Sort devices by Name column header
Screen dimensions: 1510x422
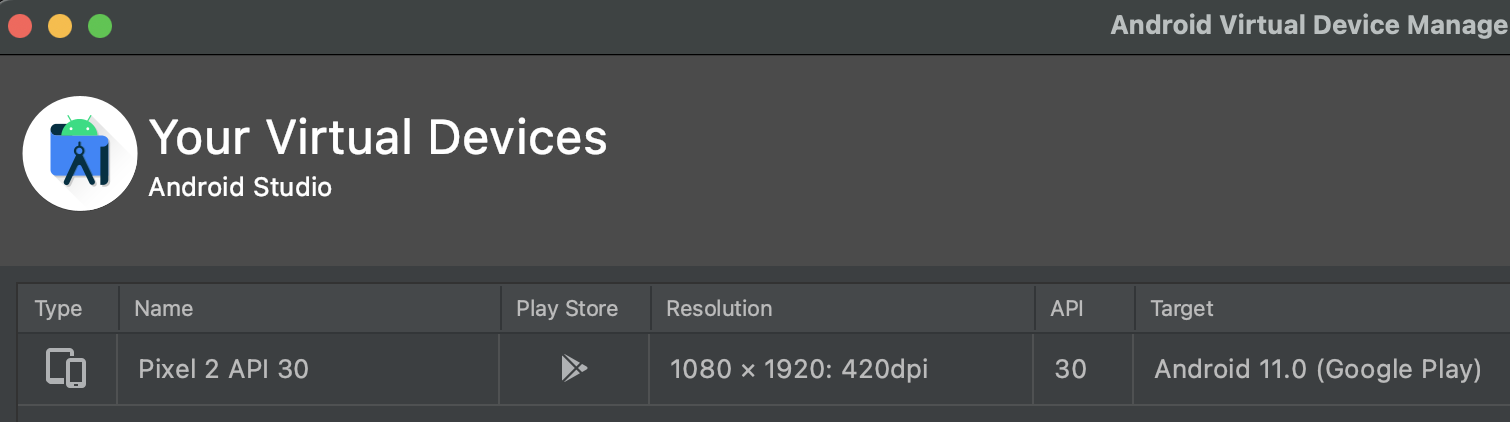pyautogui.click(x=309, y=308)
